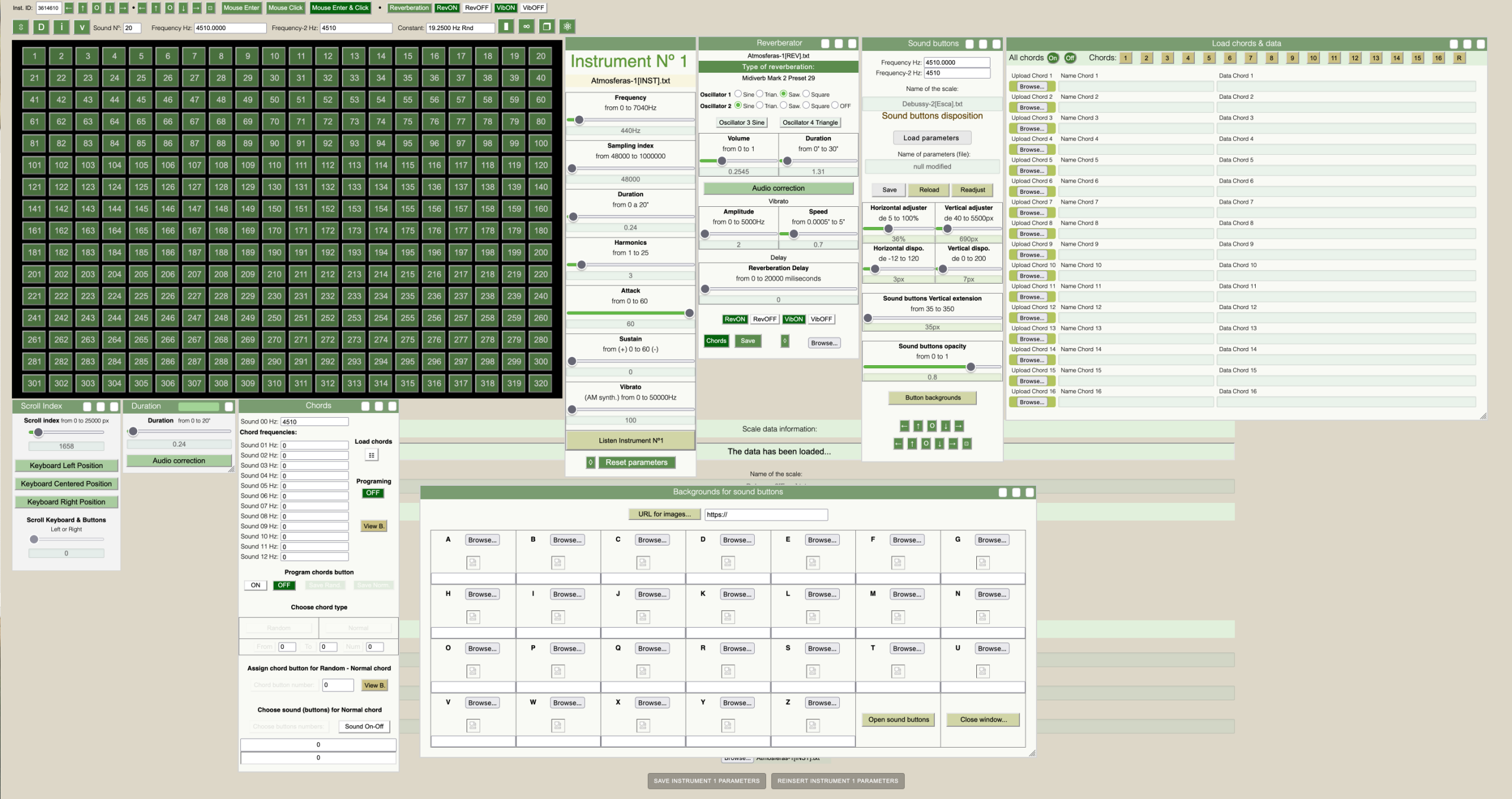Click image placeholder icon under letter Z

813,726
